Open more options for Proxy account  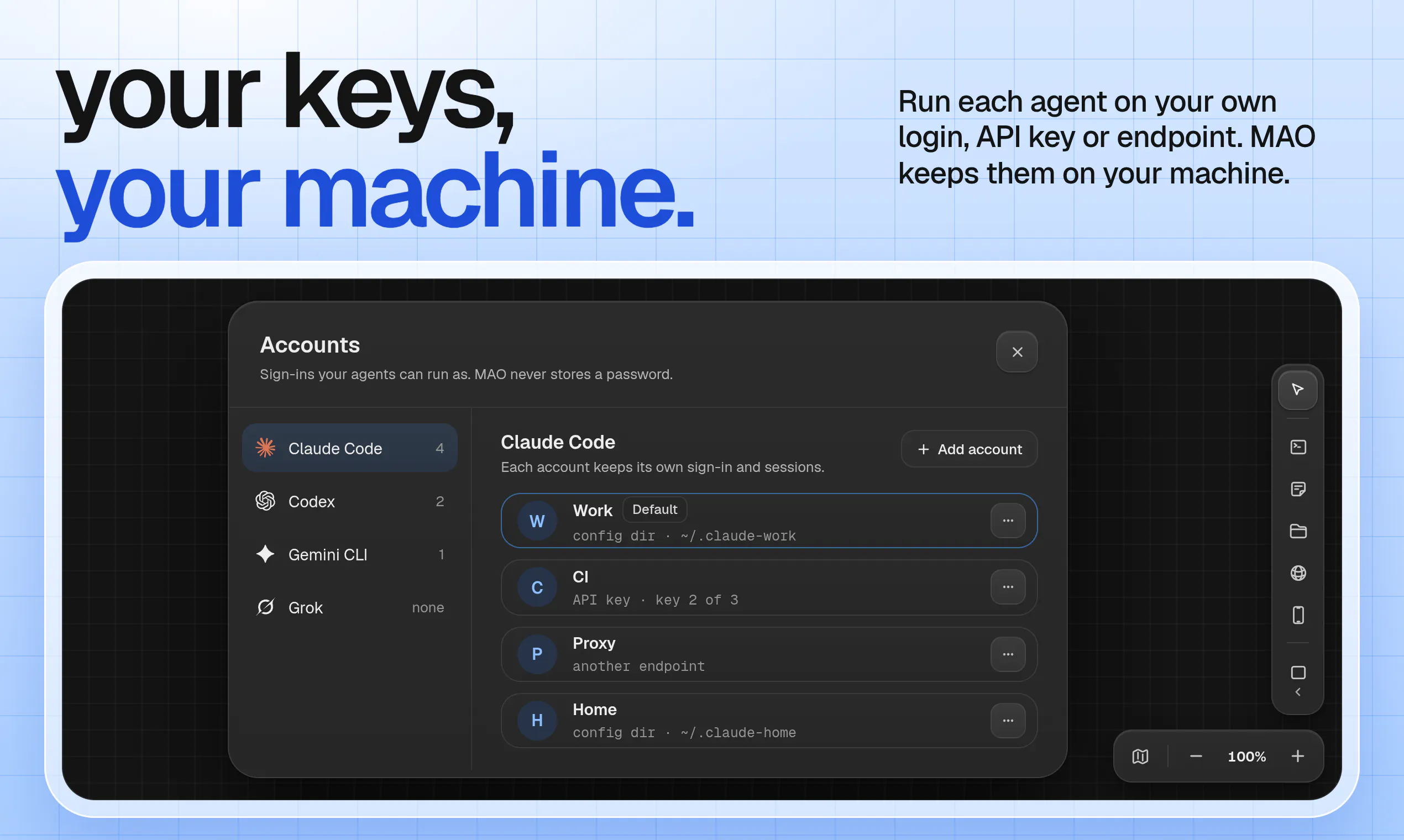pyautogui.click(x=1008, y=654)
